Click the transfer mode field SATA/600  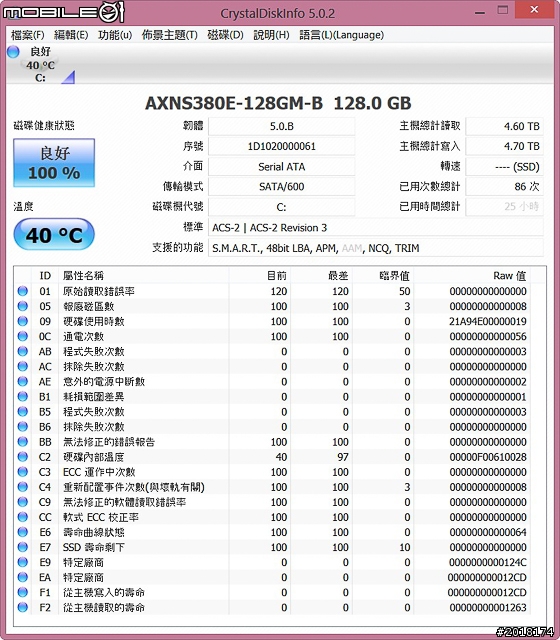coord(282,187)
